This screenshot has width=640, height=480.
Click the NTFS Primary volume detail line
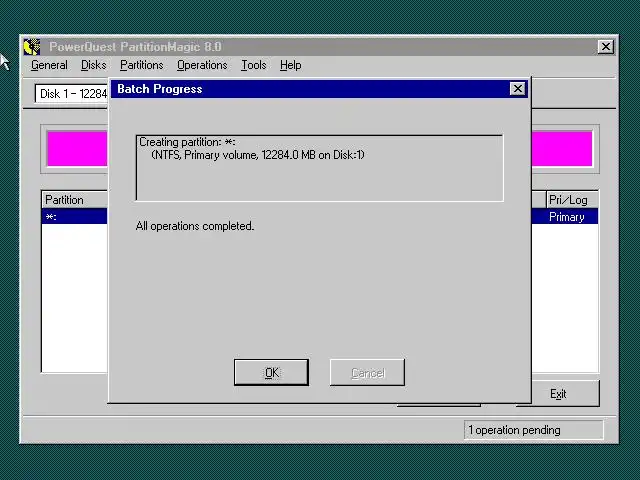(x=258, y=155)
